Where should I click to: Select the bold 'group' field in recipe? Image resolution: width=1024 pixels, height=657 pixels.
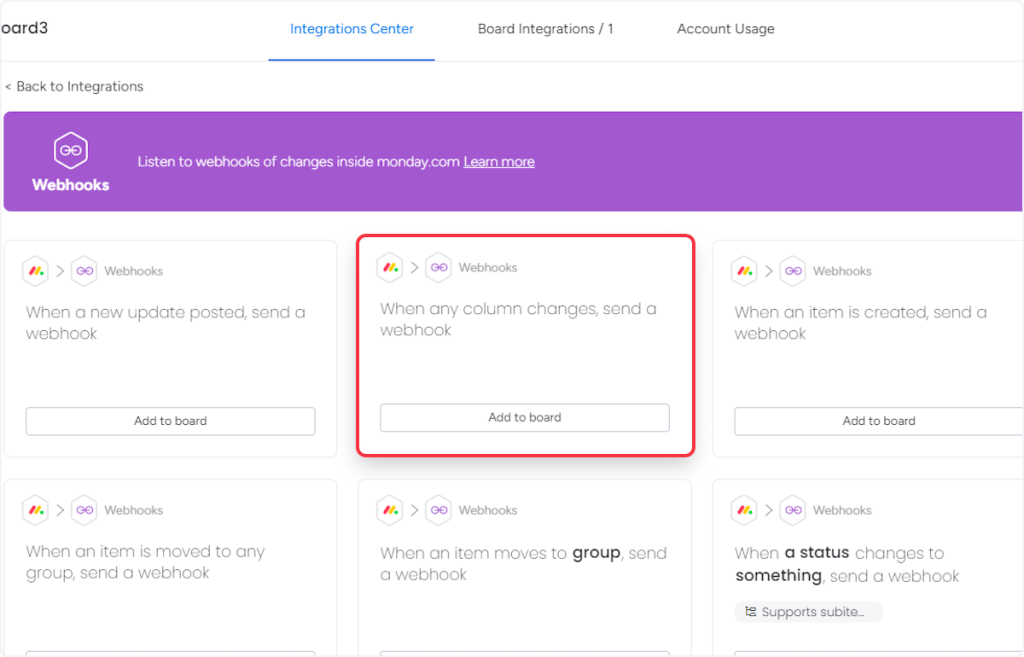coord(596,553)
